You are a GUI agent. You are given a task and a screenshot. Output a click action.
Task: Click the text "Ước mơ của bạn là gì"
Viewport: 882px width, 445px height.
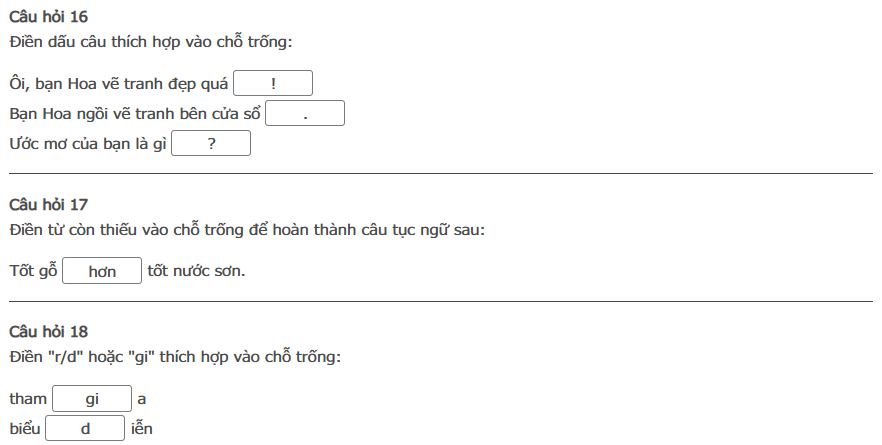point(88,145)
